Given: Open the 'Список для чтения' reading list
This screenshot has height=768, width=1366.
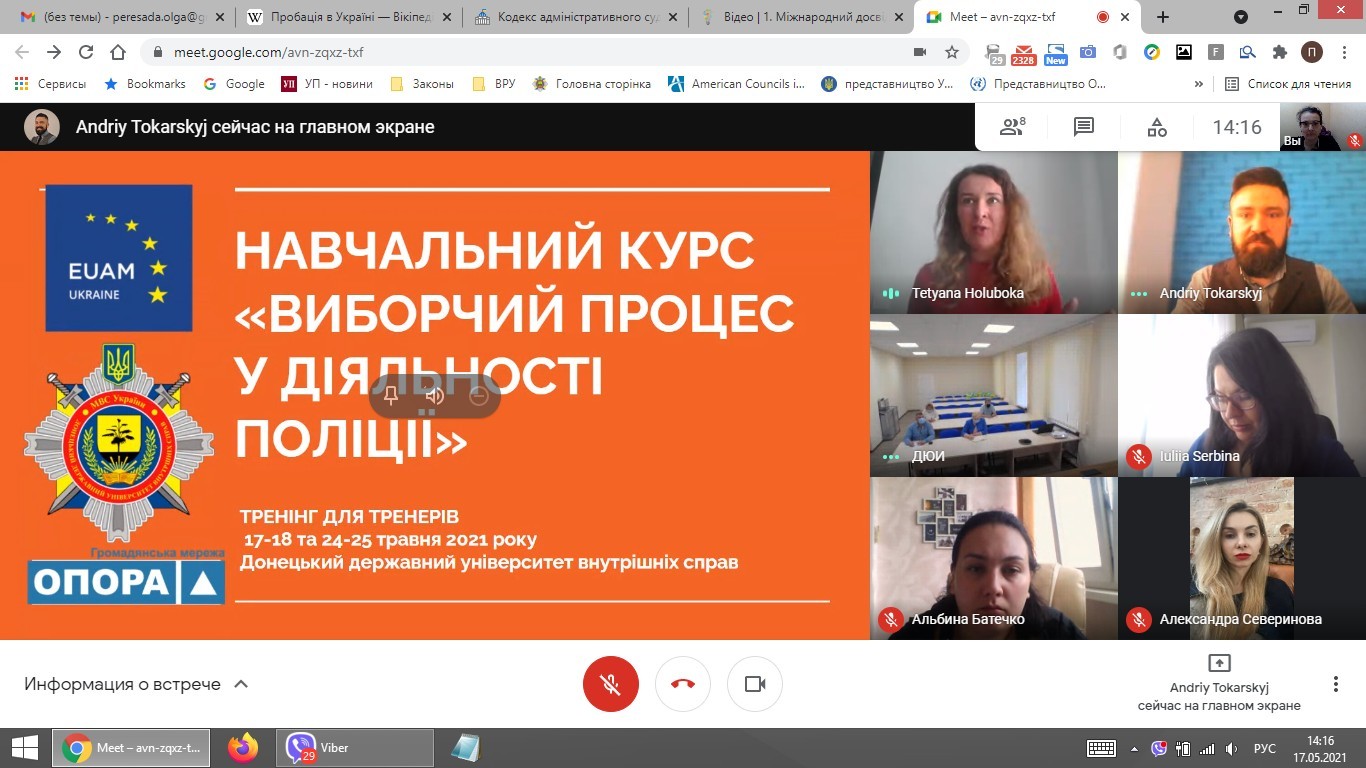Looking at the screenshot, I should click(x=1288, y=84).
